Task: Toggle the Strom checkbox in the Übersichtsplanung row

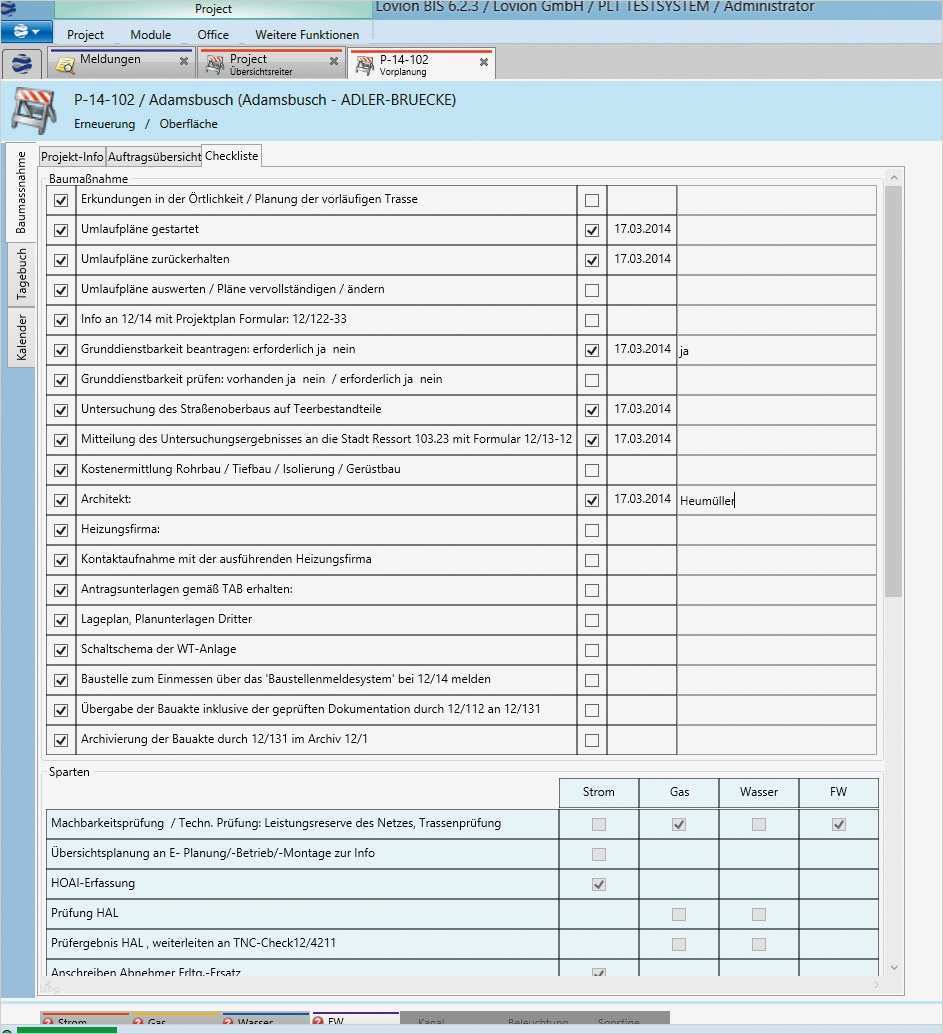Action: (599, 854)
